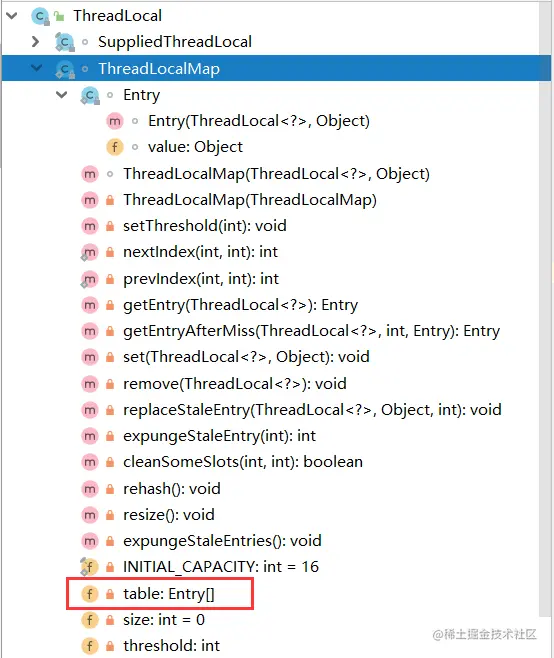The width and height of the screenshot is (554, 658).
Task: Click field icon of table: Entry[]
Action: (90, 594)
